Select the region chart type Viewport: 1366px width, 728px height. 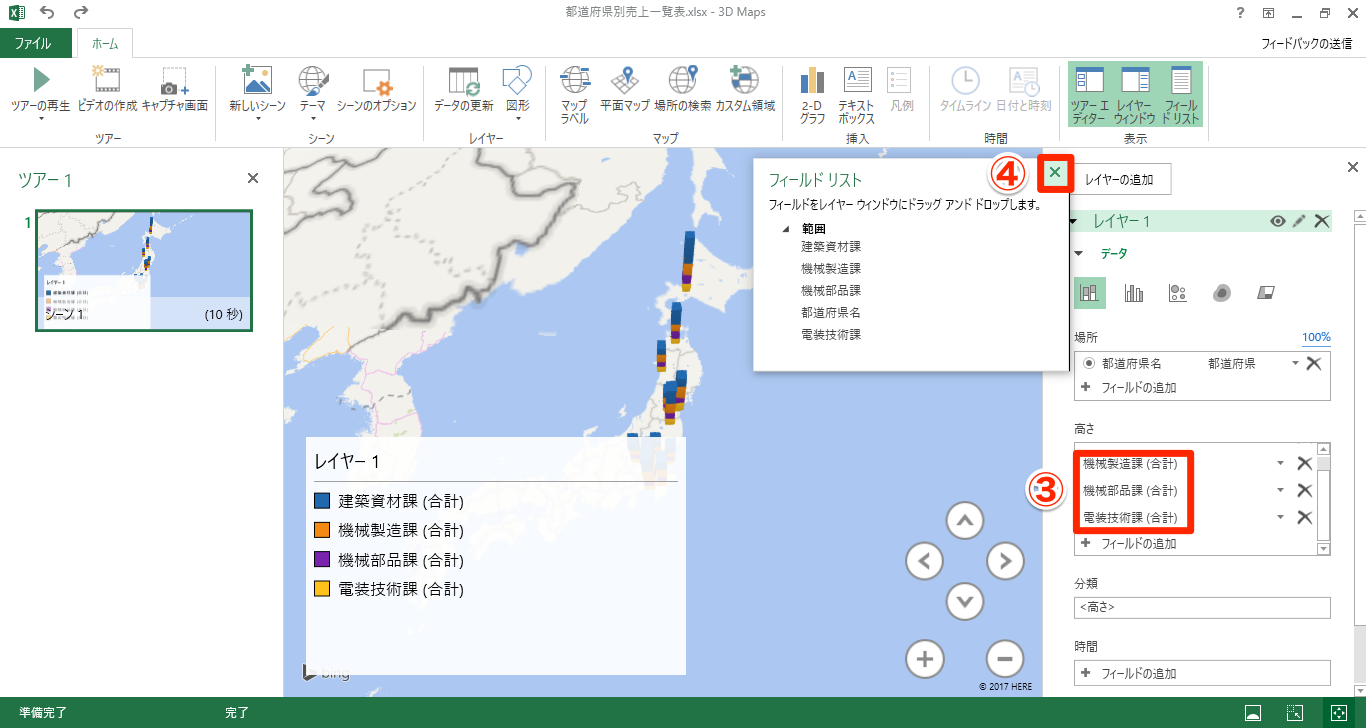coord(1265,293)
